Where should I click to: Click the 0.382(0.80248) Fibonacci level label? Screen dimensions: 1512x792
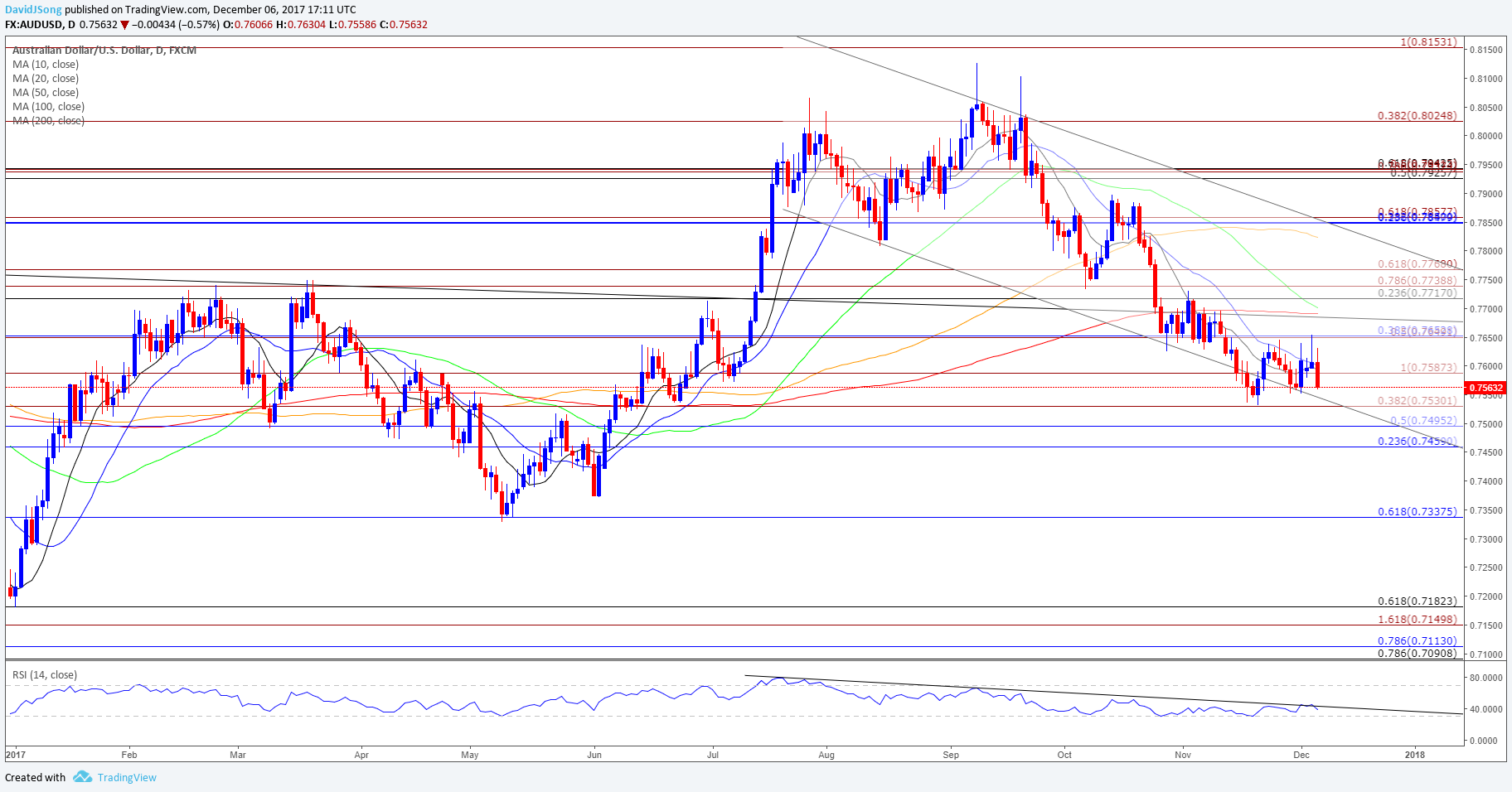(1417, 115)
